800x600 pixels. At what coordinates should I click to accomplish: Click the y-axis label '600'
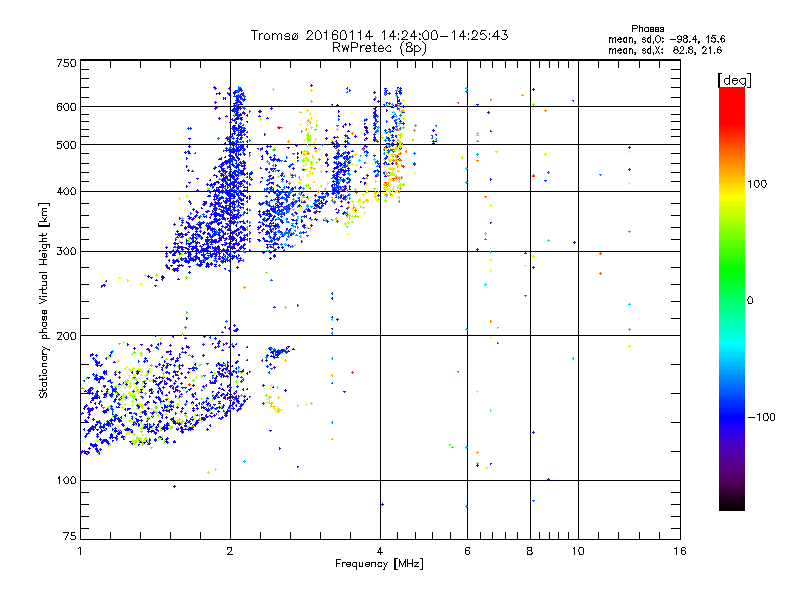coord(66,107)
